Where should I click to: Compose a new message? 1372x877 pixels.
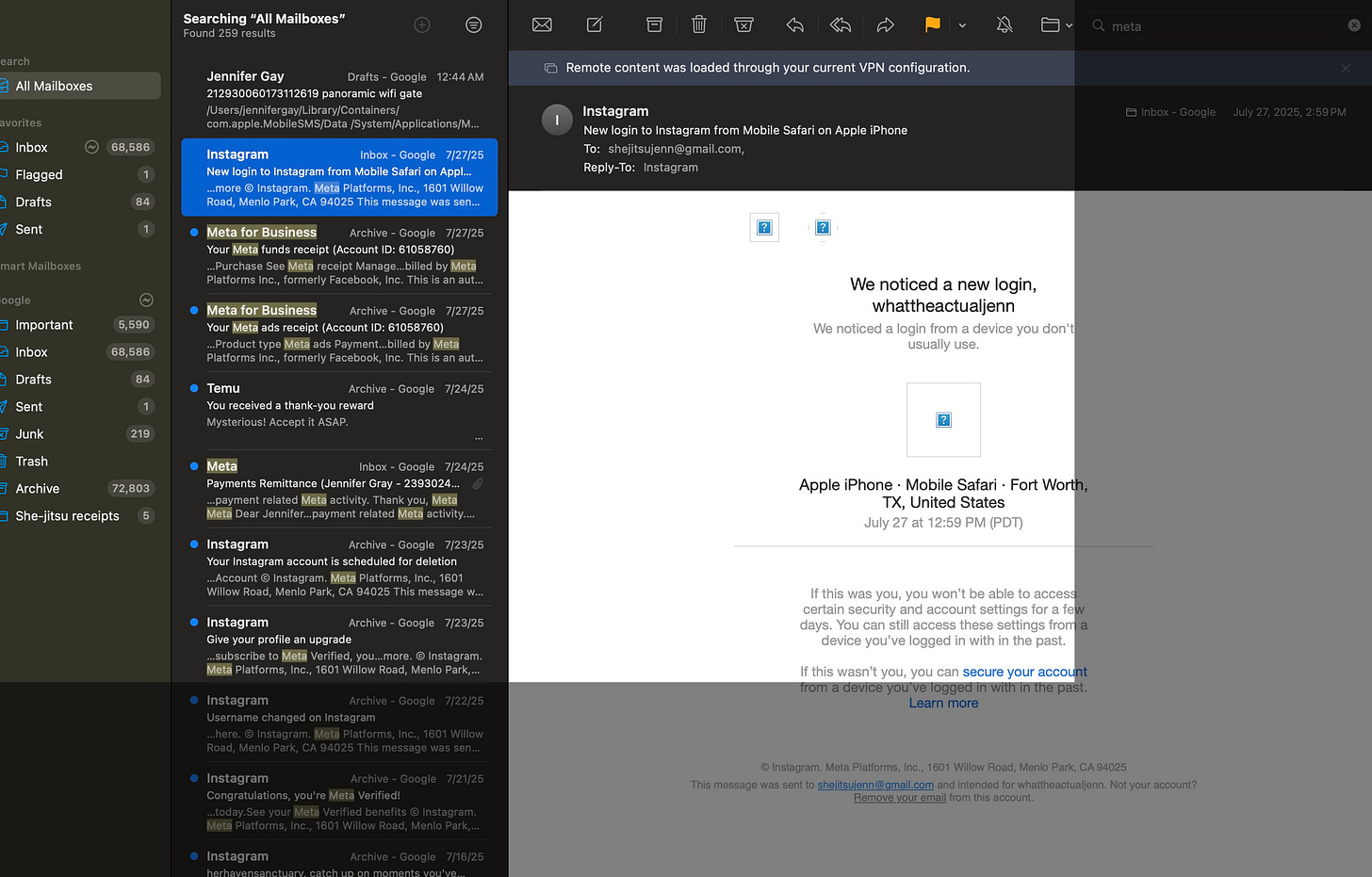click(x=595, y=25)
